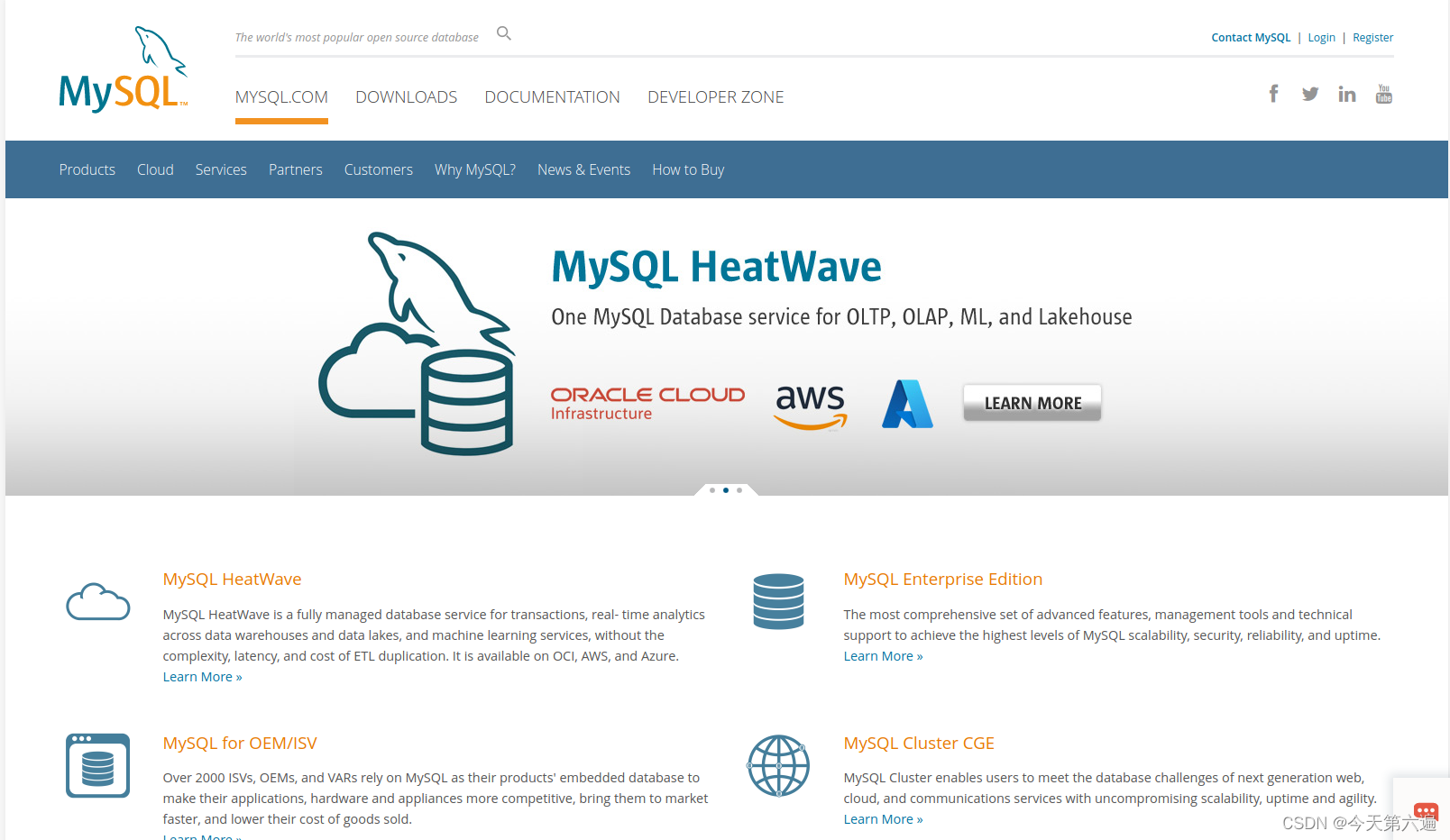Viewport: 1450px width, 840px height.
Task: Open the Products menu
Action: click(87, 169)
